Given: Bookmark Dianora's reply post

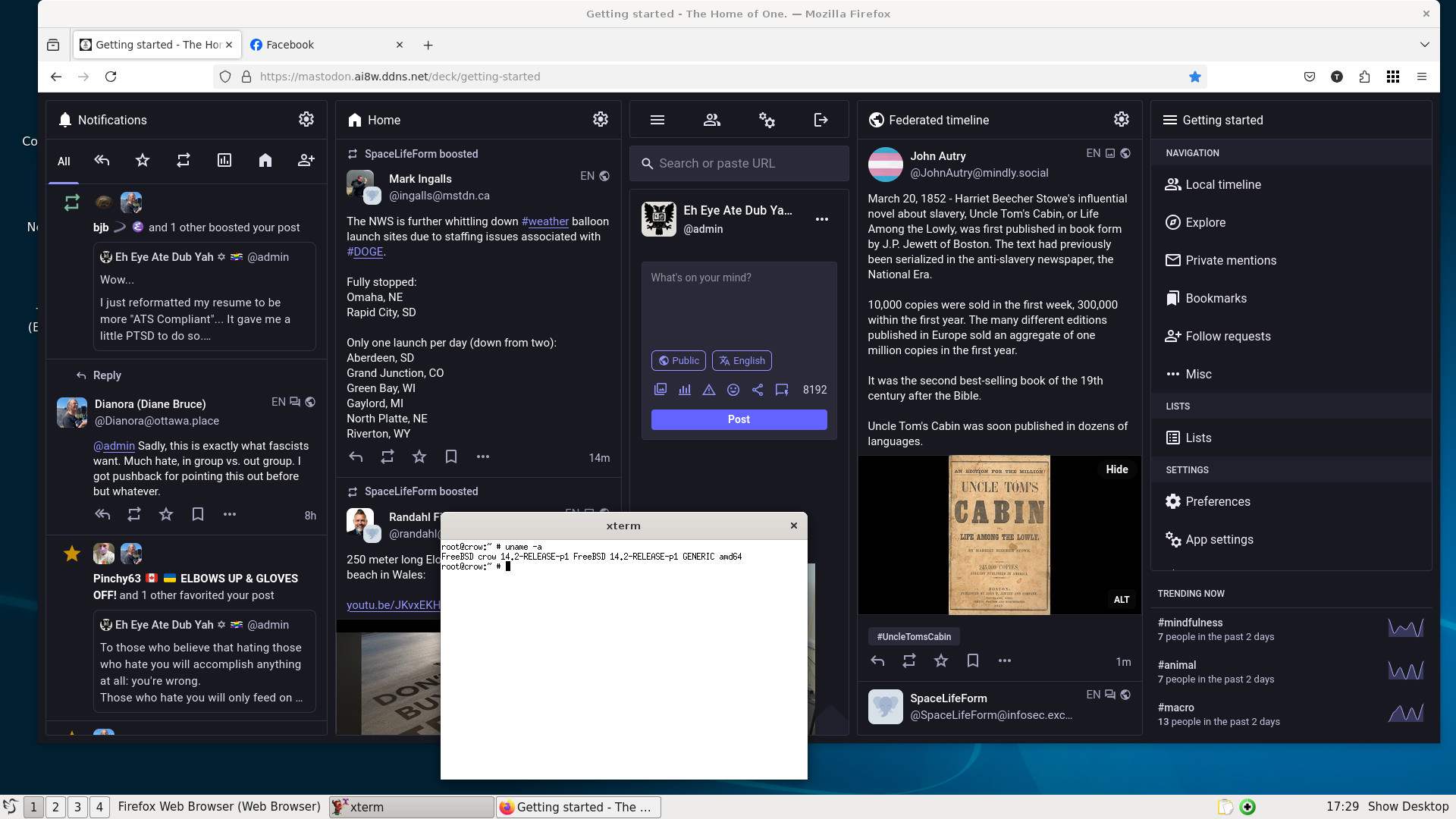Looking at the screenshot, I should [x=198, y=514].
